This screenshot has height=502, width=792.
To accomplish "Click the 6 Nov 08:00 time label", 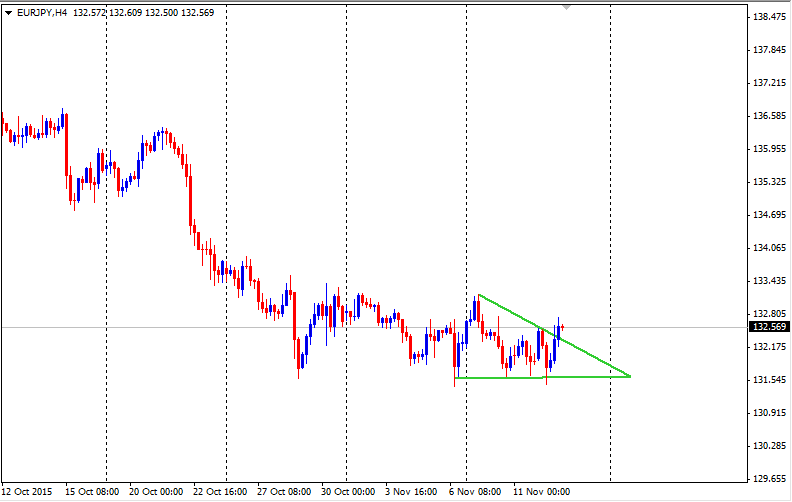I will [x=475, y=491].
